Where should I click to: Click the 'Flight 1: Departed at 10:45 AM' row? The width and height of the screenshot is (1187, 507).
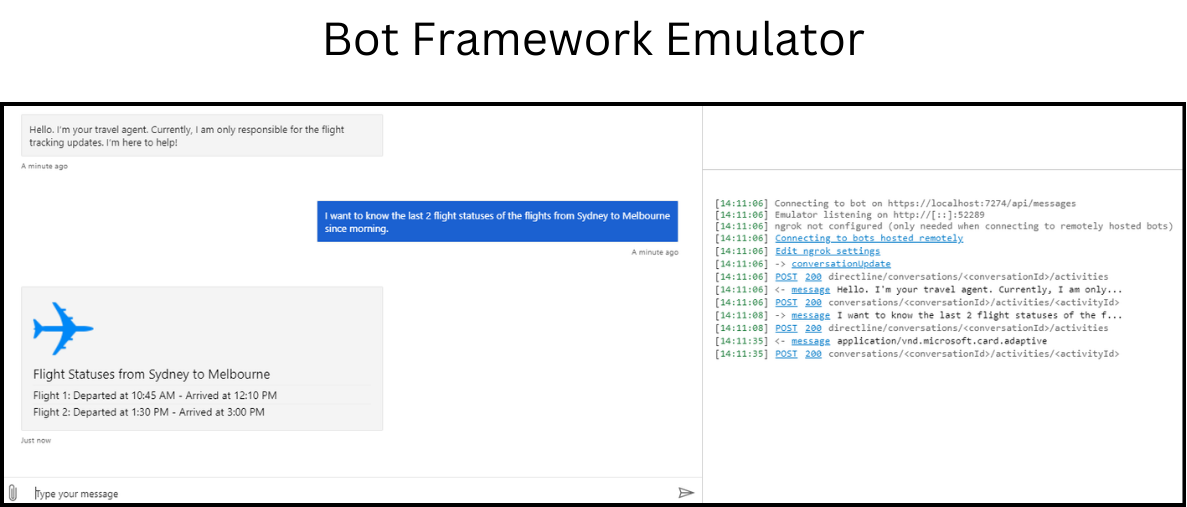coord(155,395)
